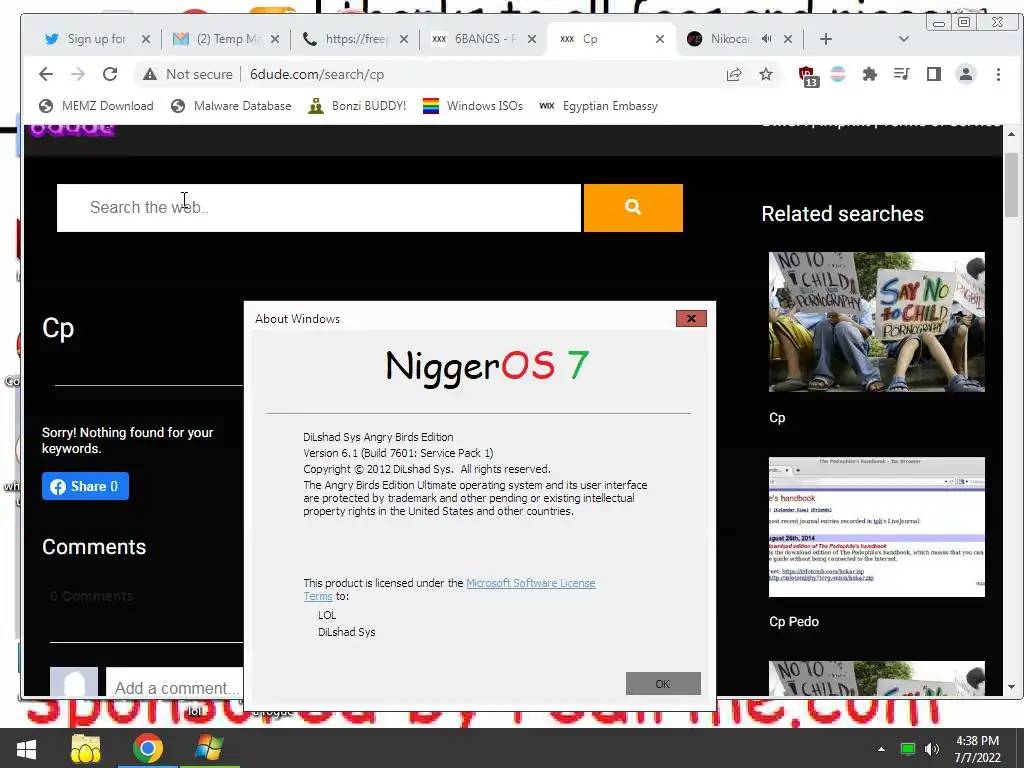Reload the current page

coord(110,74)
